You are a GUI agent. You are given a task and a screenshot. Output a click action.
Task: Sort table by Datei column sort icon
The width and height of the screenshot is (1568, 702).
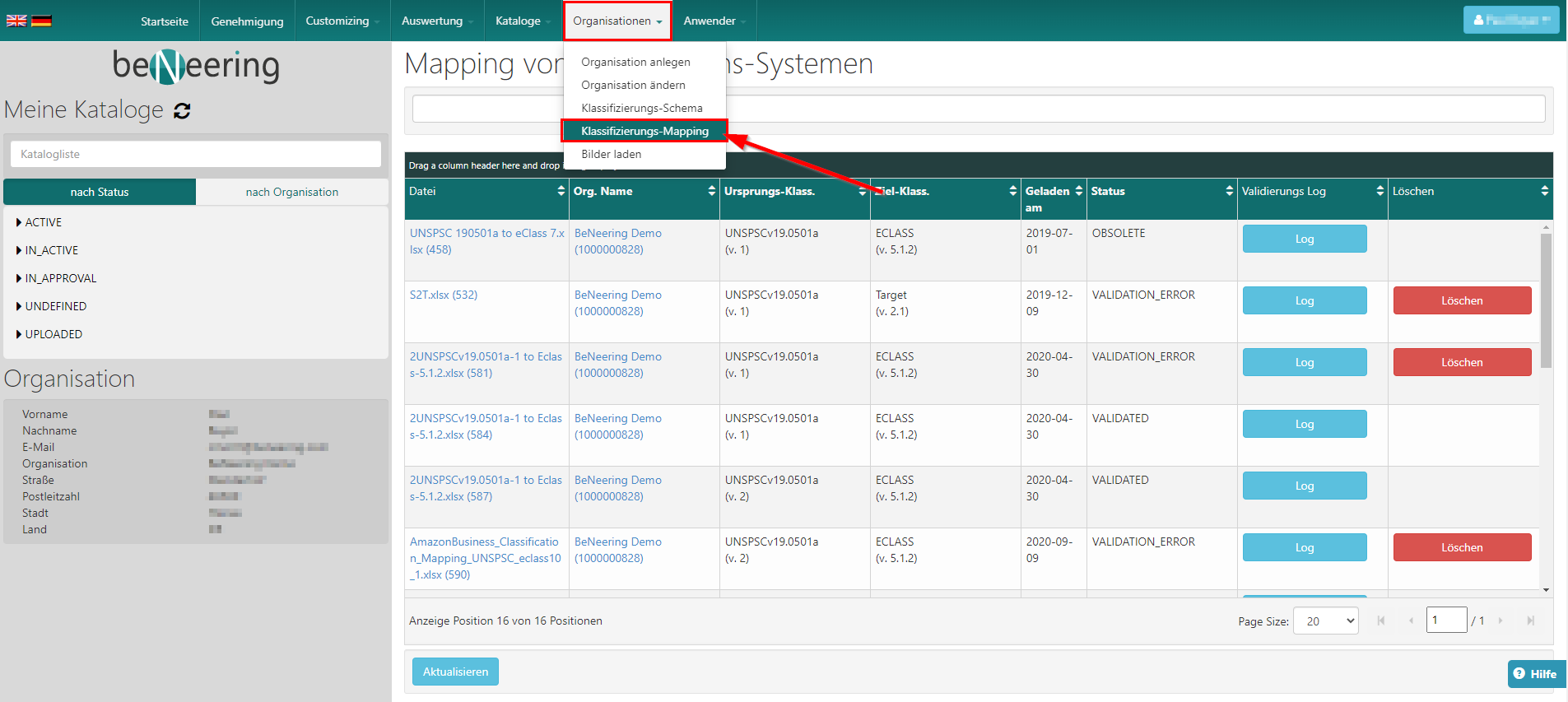[561, 191]
